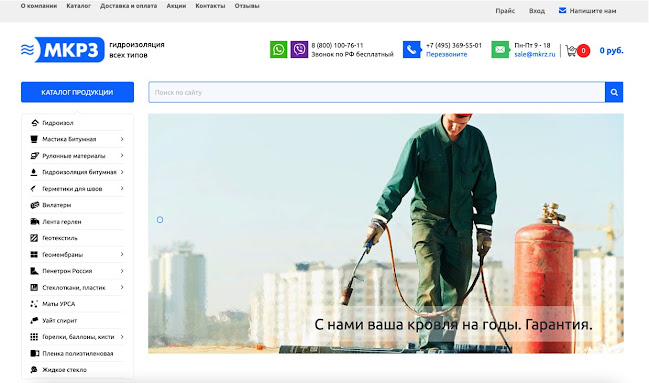Click phone number +7 (495) 369-55-01
This screenshot has height=383, width=649.
click(454, 45)
